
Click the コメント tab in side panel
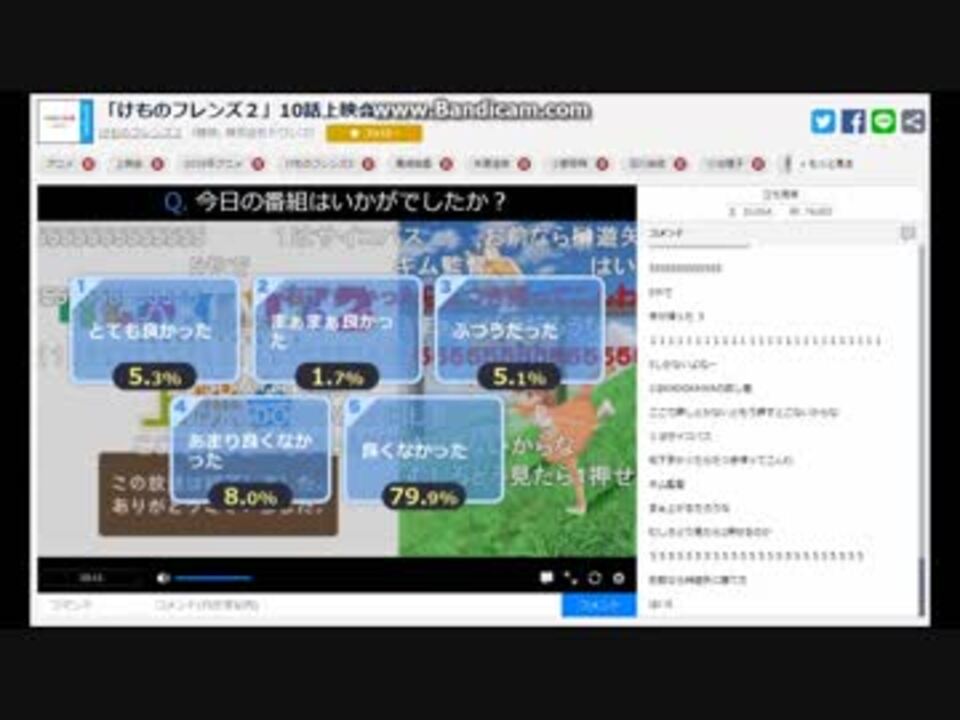click(666, 233)
